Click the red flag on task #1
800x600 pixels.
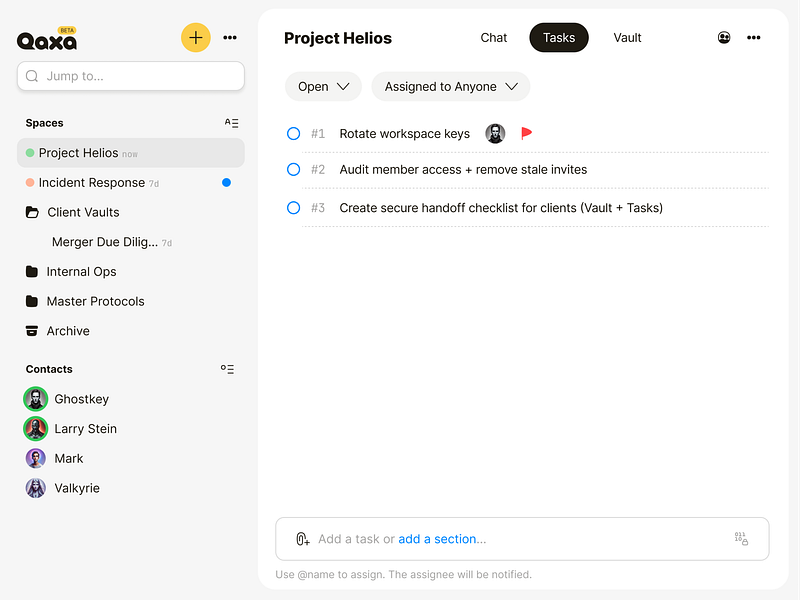coord(527,133)
